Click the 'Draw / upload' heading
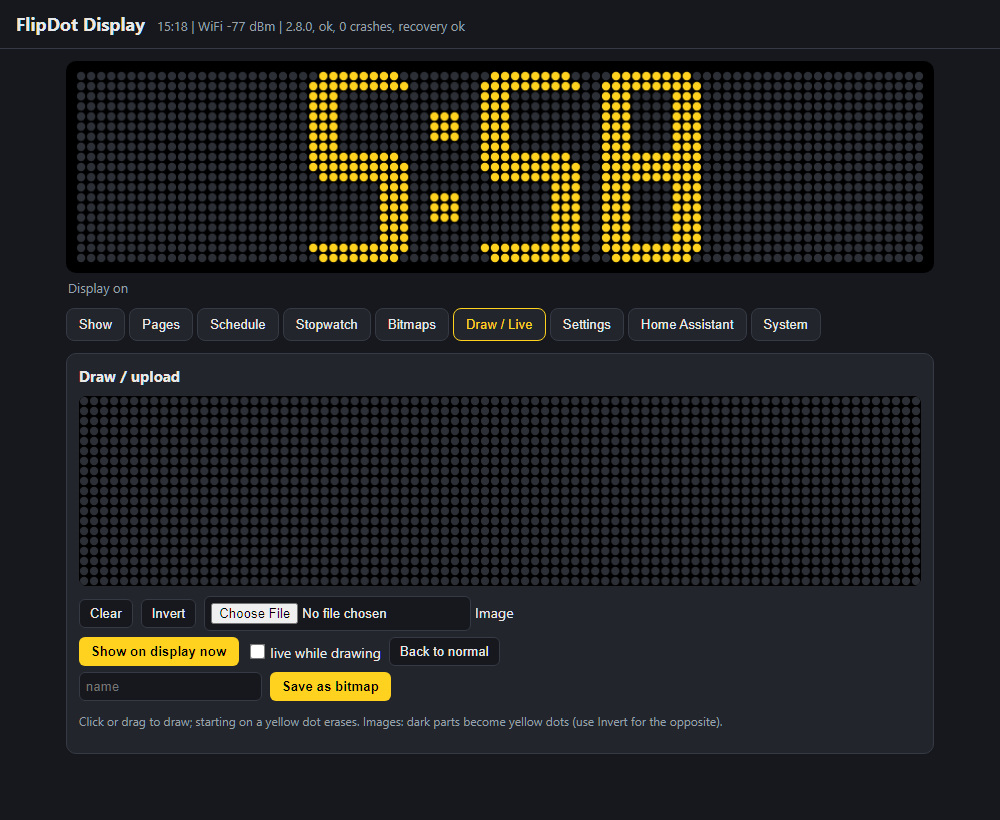 click(x=129, y=377)
